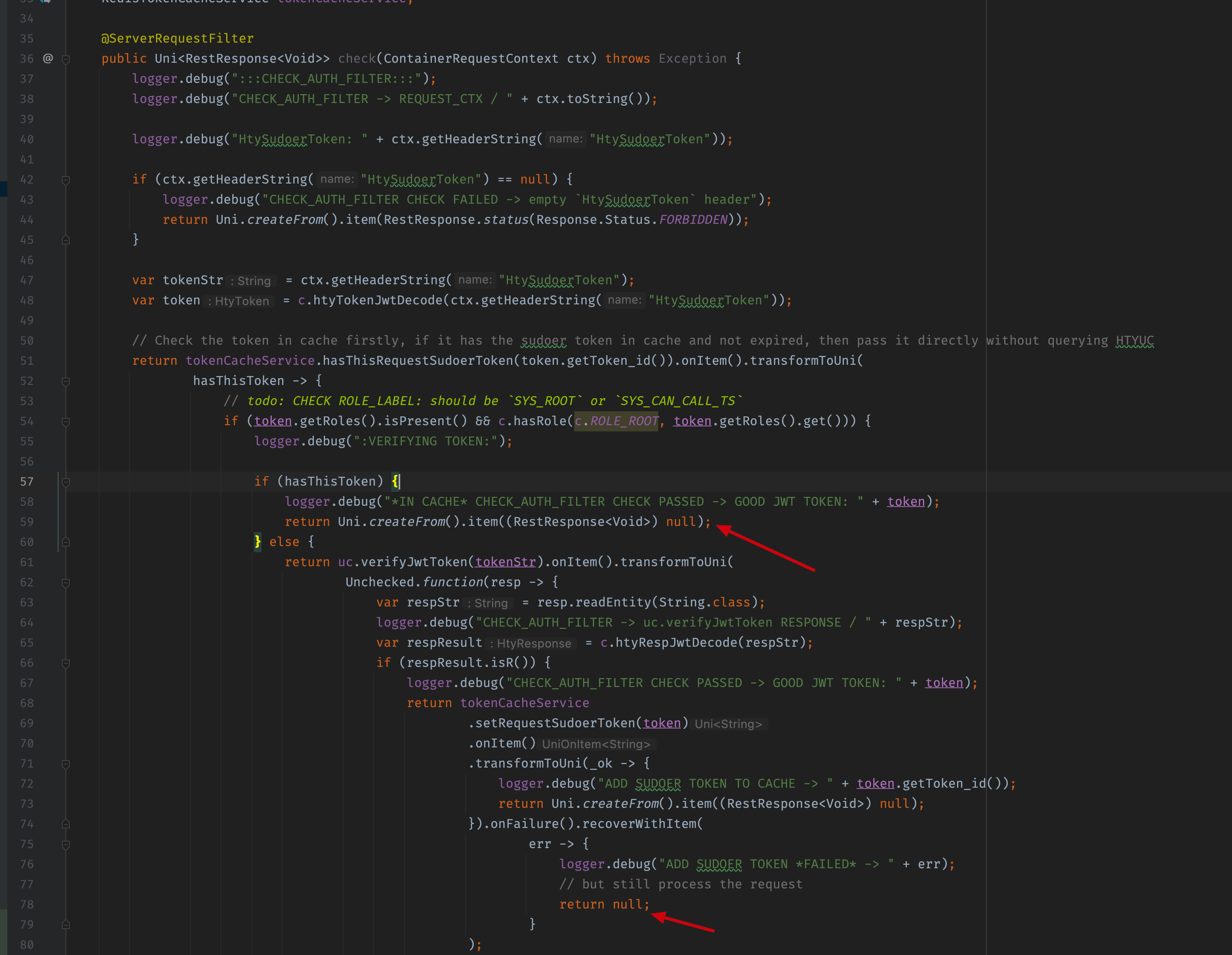
Task: Click the fold end marker on line 79
Action: 66,925
